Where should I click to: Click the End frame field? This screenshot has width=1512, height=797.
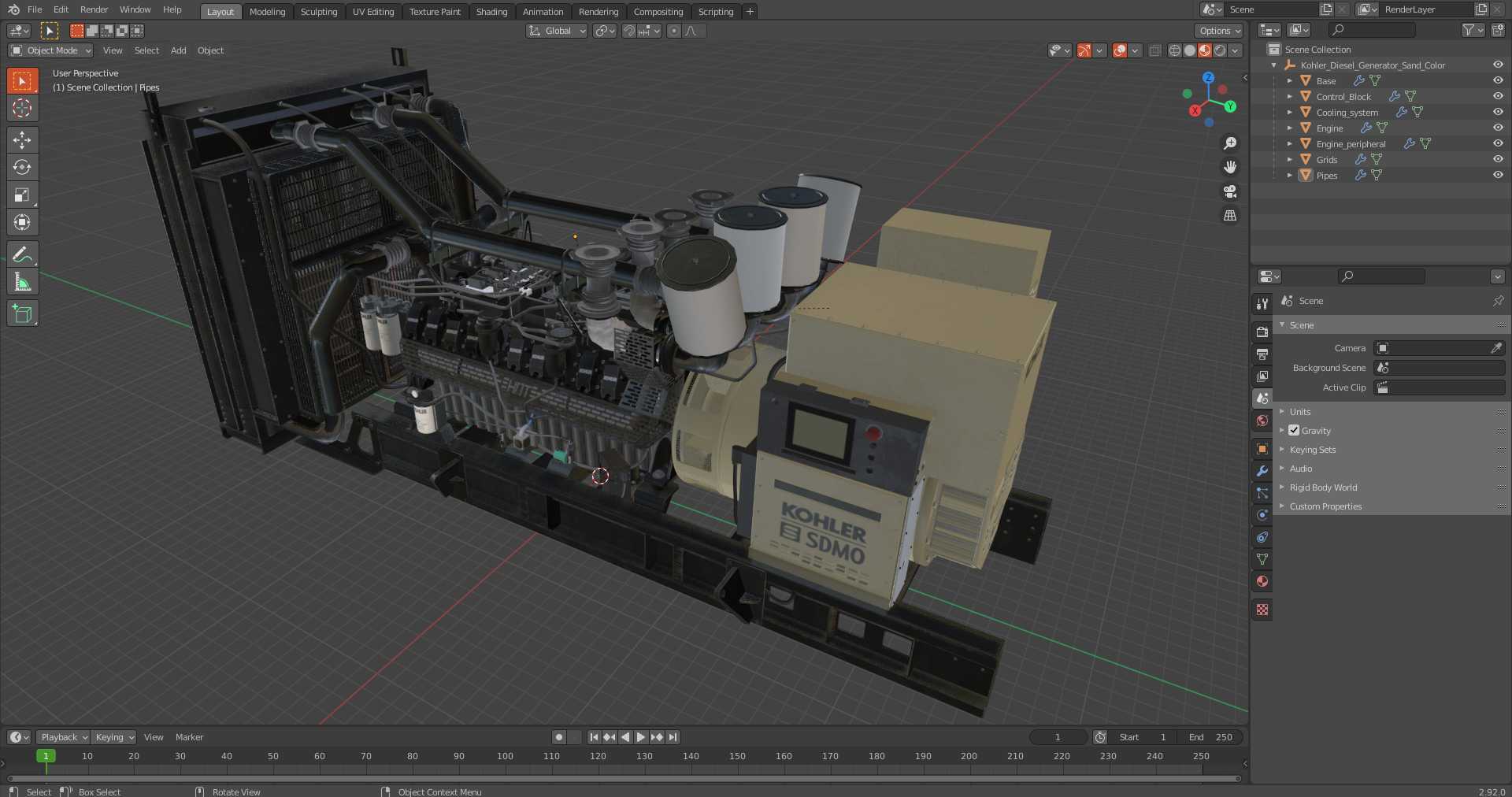pos(1211,737)
